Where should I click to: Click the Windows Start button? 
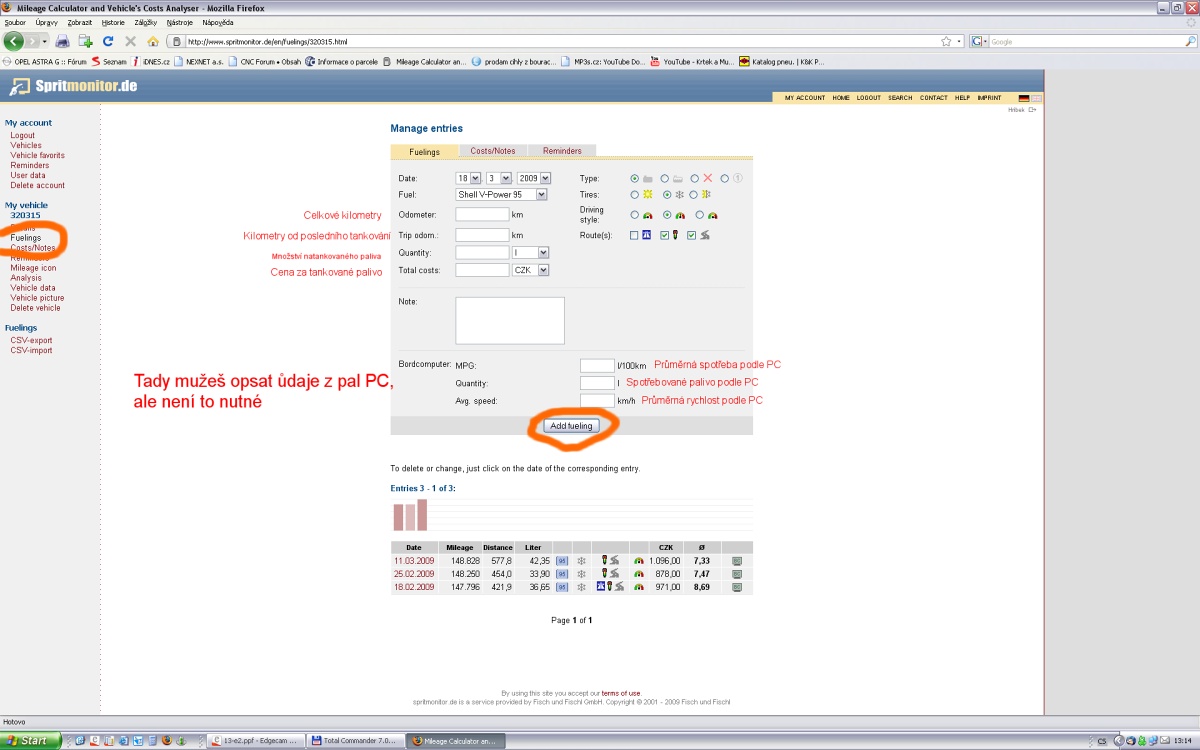click(30, 741)
